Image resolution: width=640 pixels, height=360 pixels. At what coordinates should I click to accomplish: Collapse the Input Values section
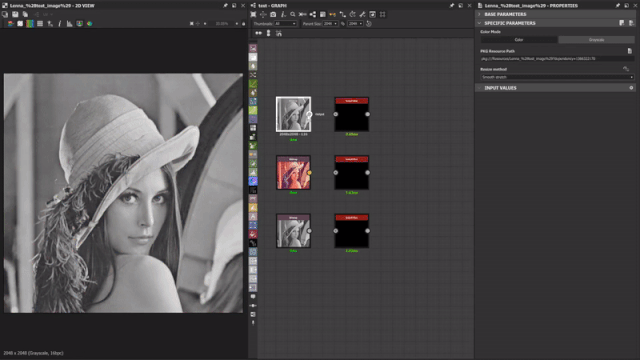click(479, 88)
